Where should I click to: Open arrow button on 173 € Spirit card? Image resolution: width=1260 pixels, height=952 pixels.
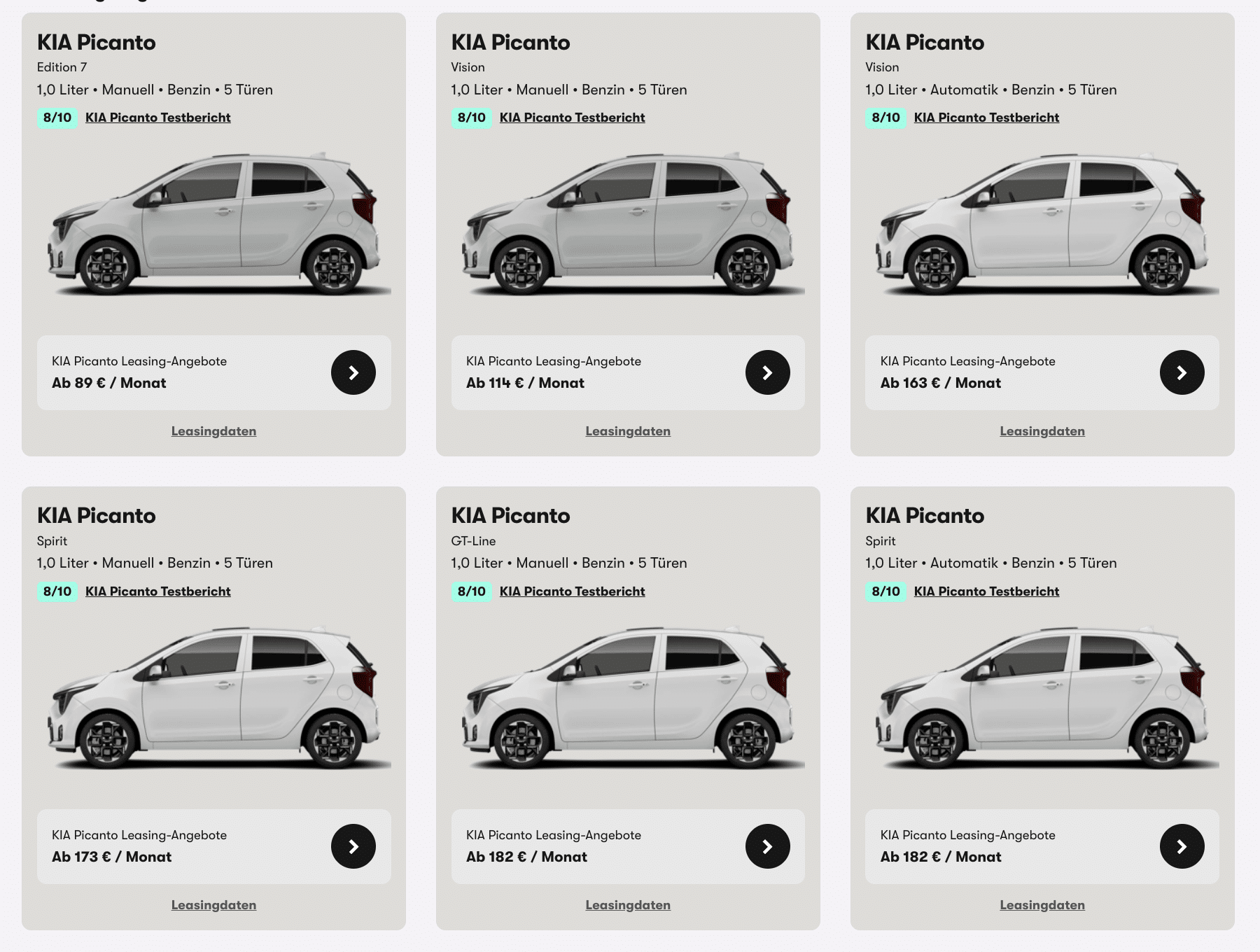[x=353, y=846]
